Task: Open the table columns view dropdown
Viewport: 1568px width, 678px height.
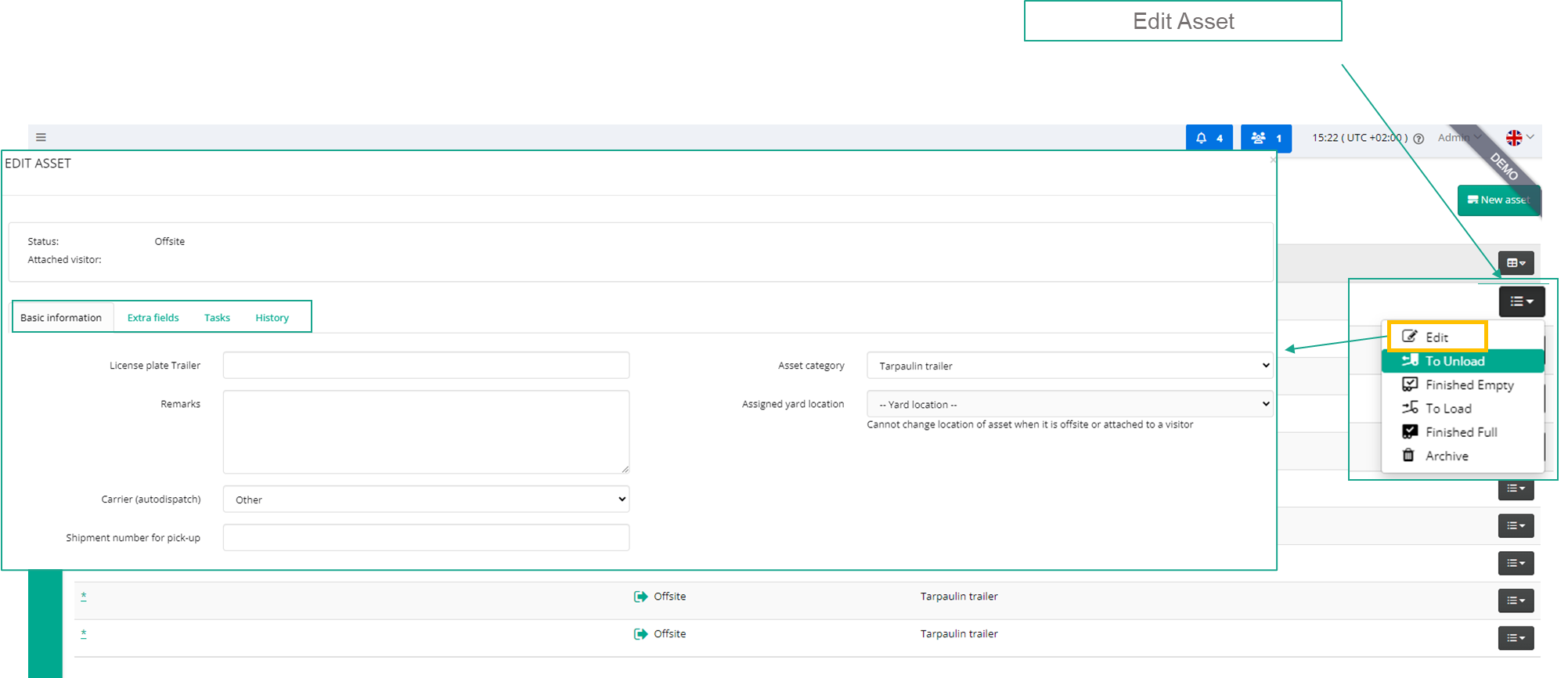Action: click(x=1516, y=263)
